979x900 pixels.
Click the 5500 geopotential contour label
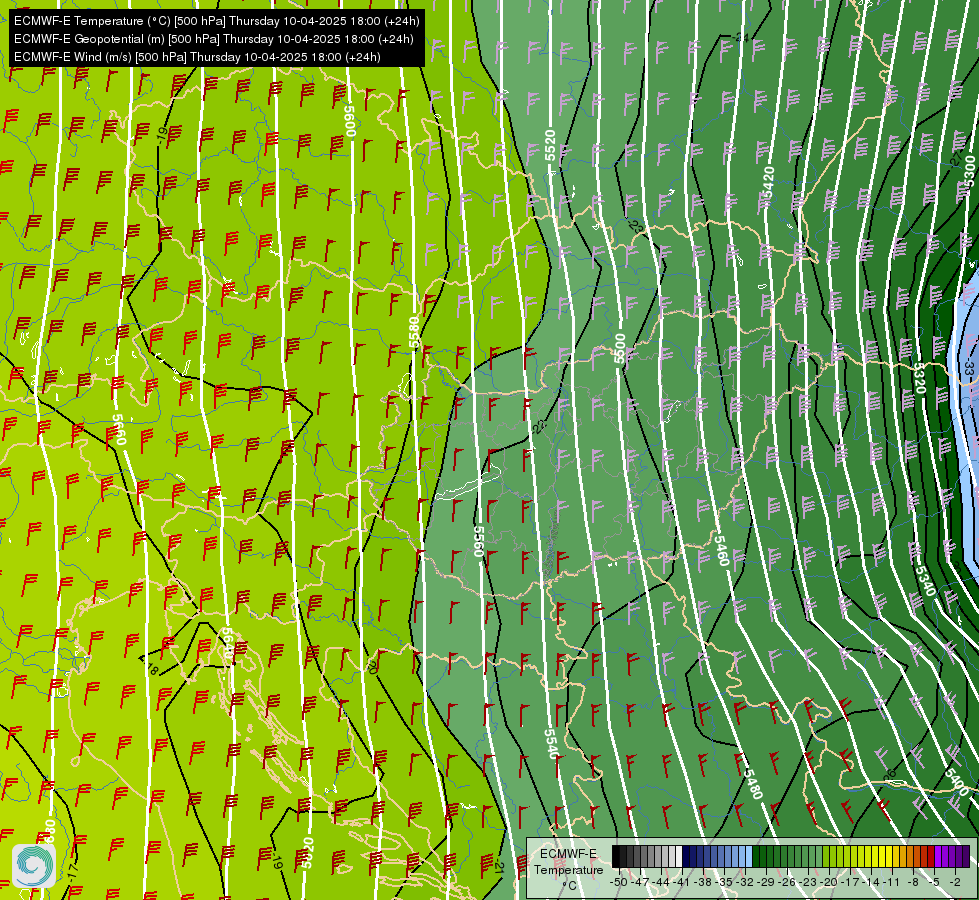coord(619,349)
